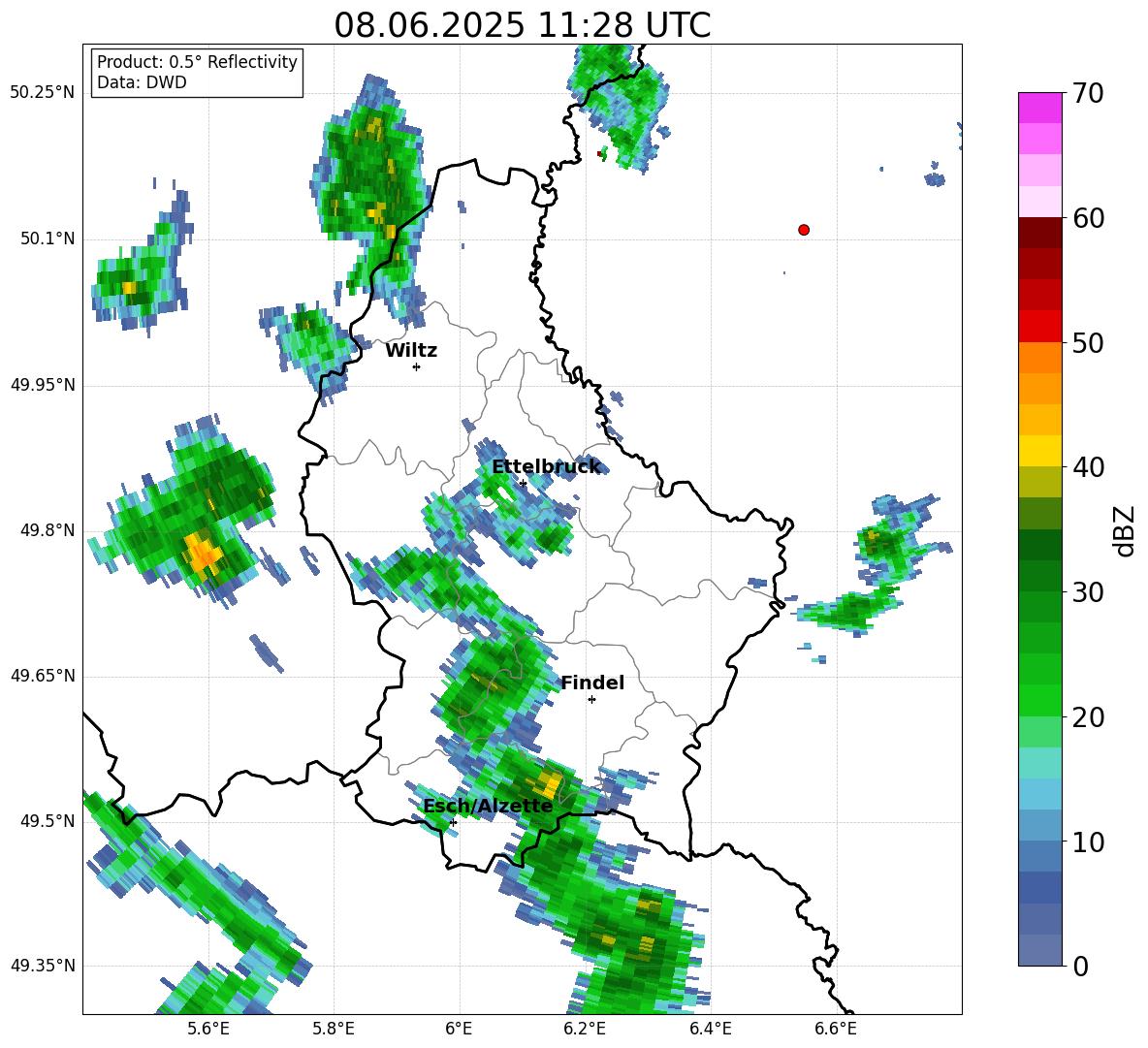Click the Wiltz city label
This screenshot has width=1148, height=1048.
[411, 351]
